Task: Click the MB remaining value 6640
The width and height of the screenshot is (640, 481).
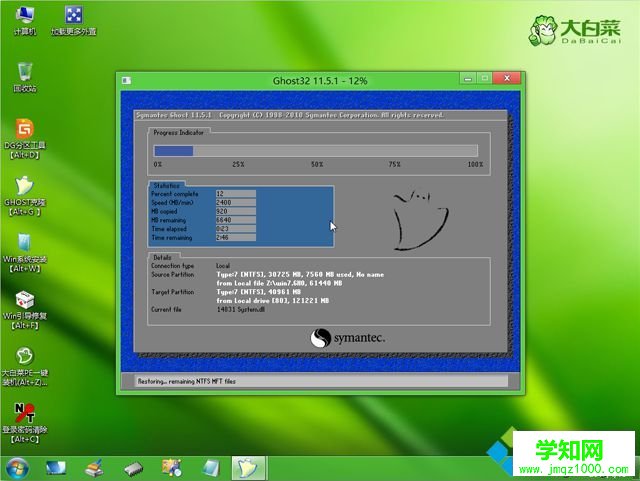Action: (236, 220)
